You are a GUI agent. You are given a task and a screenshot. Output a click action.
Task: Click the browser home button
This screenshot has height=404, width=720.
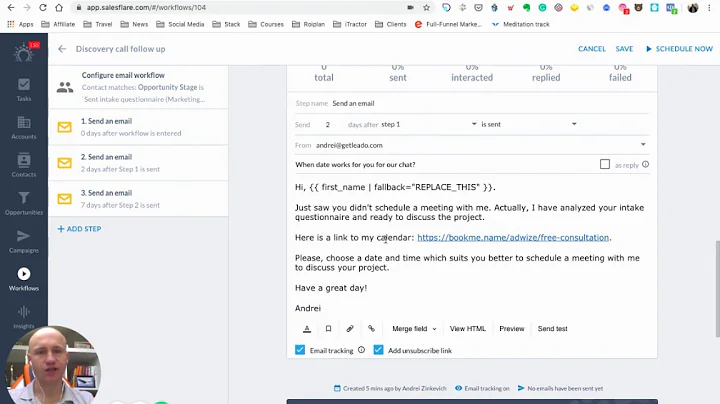click(59, 7)
